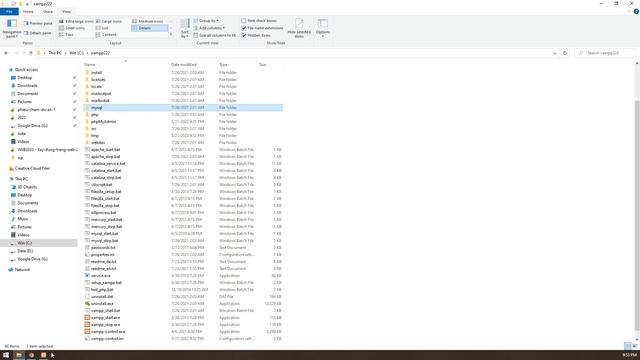Select Medium icons layout
The image size is (640, 360).
coord(148,21)
